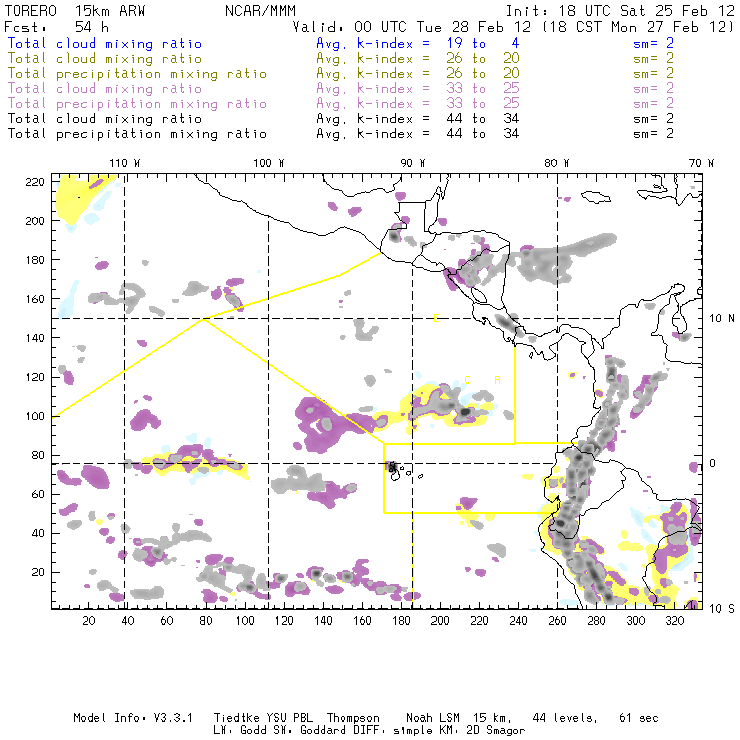The height and width of the screenshot is (740, 740).
Task: Click "Init: 18 UTC Sat 25 Feb 12" text
Action: [x=620, y=11]
